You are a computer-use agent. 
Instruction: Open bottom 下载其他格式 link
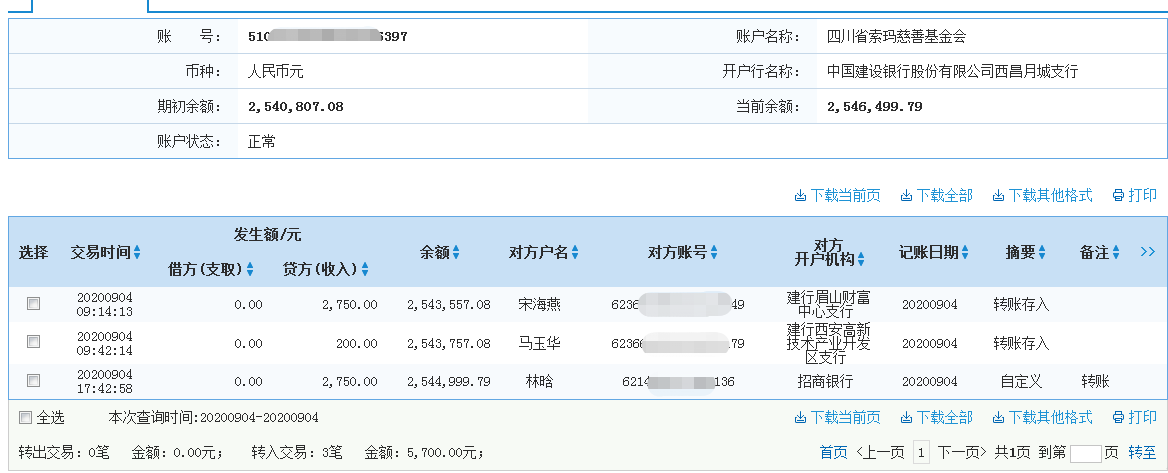pos(1043,417)
